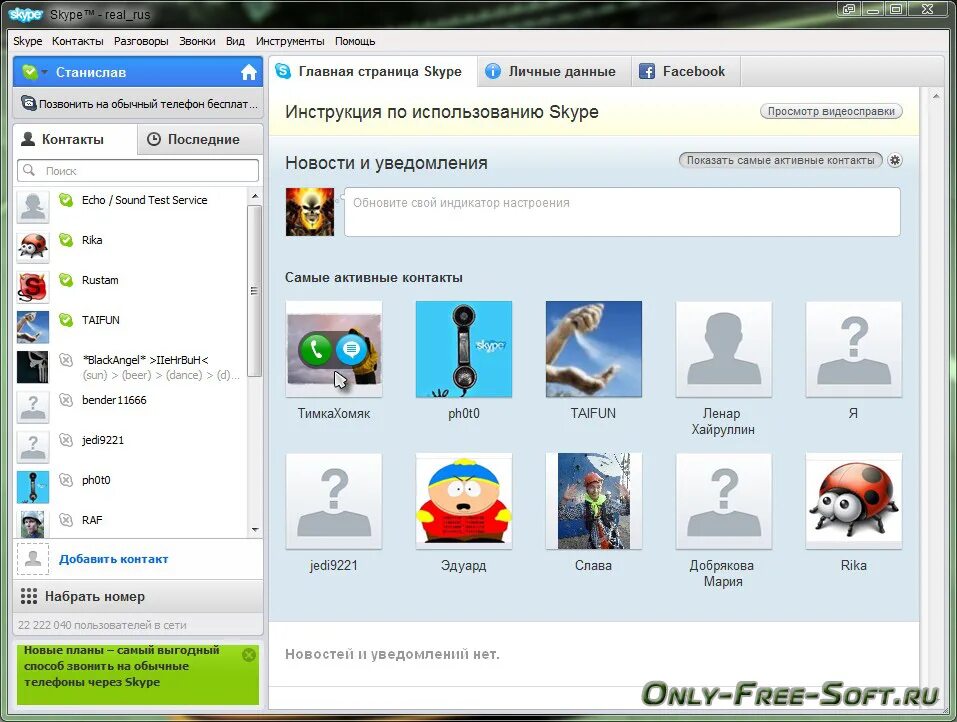Switch to the Последние tab
Image resolution: width=957 pixels, height=722 pixels.
[x=200, y=139]
